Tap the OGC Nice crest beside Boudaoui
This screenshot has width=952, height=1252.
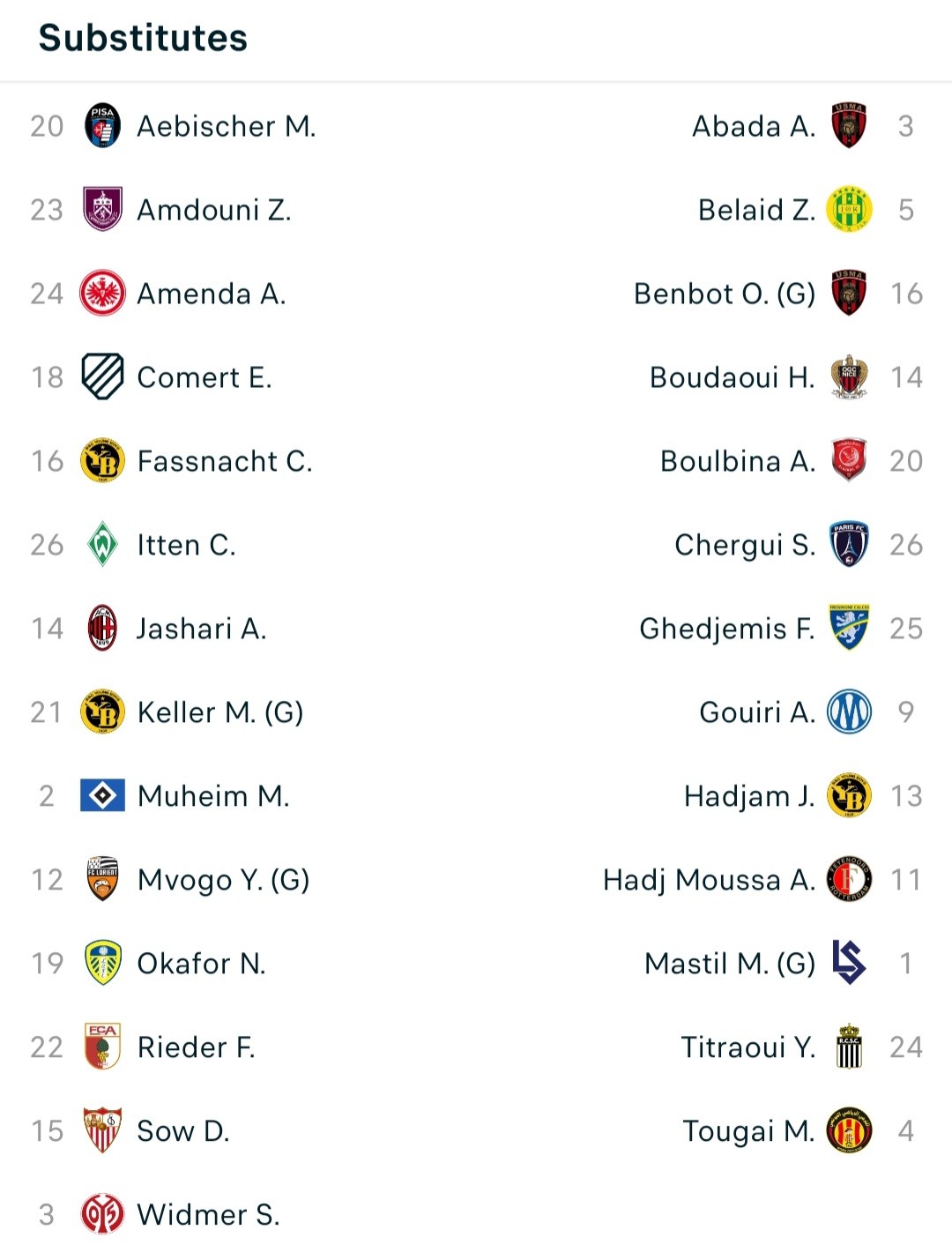pos(849,376)
